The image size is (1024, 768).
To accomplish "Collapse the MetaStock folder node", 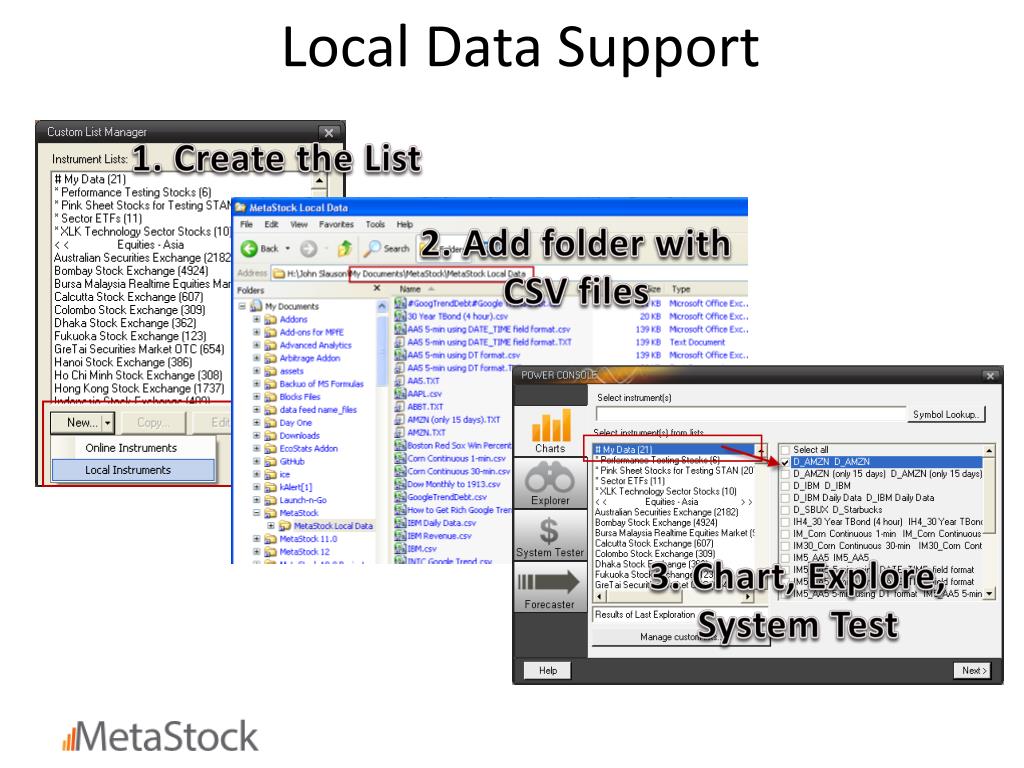I will click(x=257, y=513).
